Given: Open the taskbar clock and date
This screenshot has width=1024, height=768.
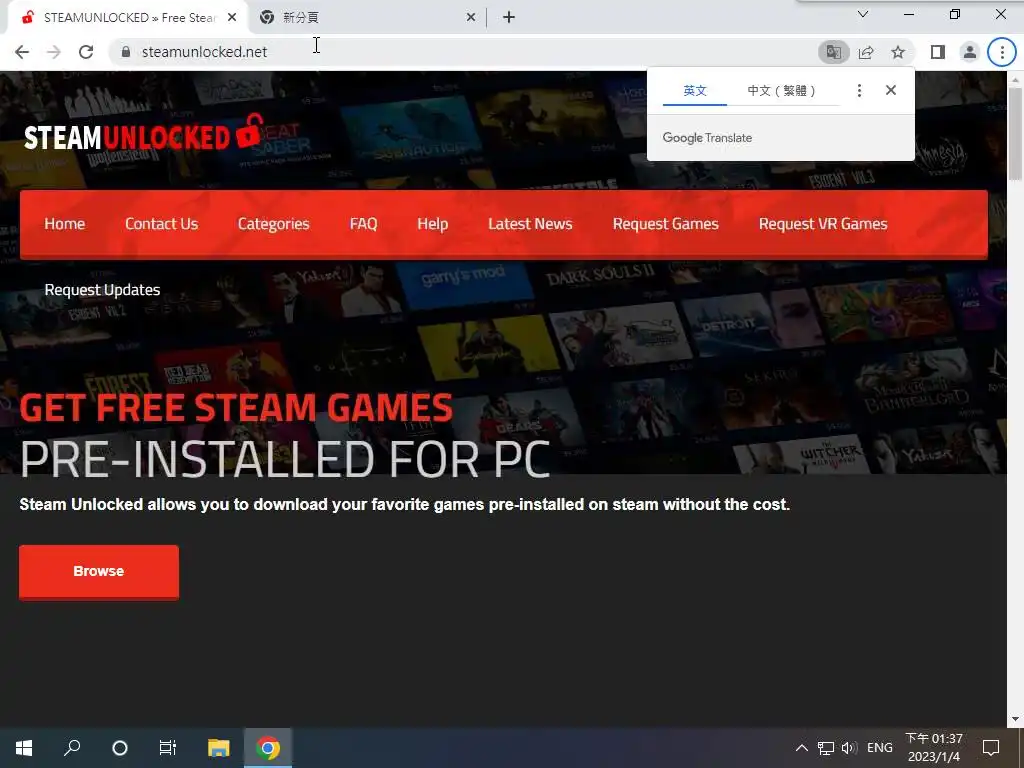Looking at the screenshot, I should coord(934,748).
